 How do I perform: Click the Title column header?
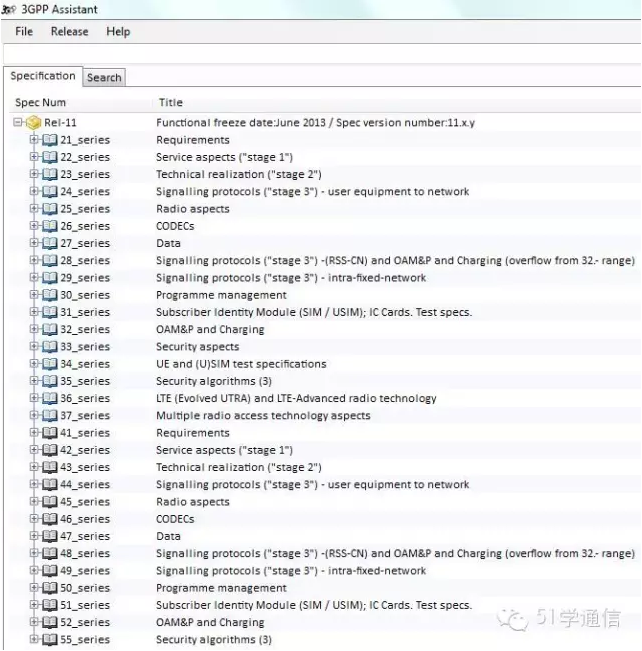(171, 103)
